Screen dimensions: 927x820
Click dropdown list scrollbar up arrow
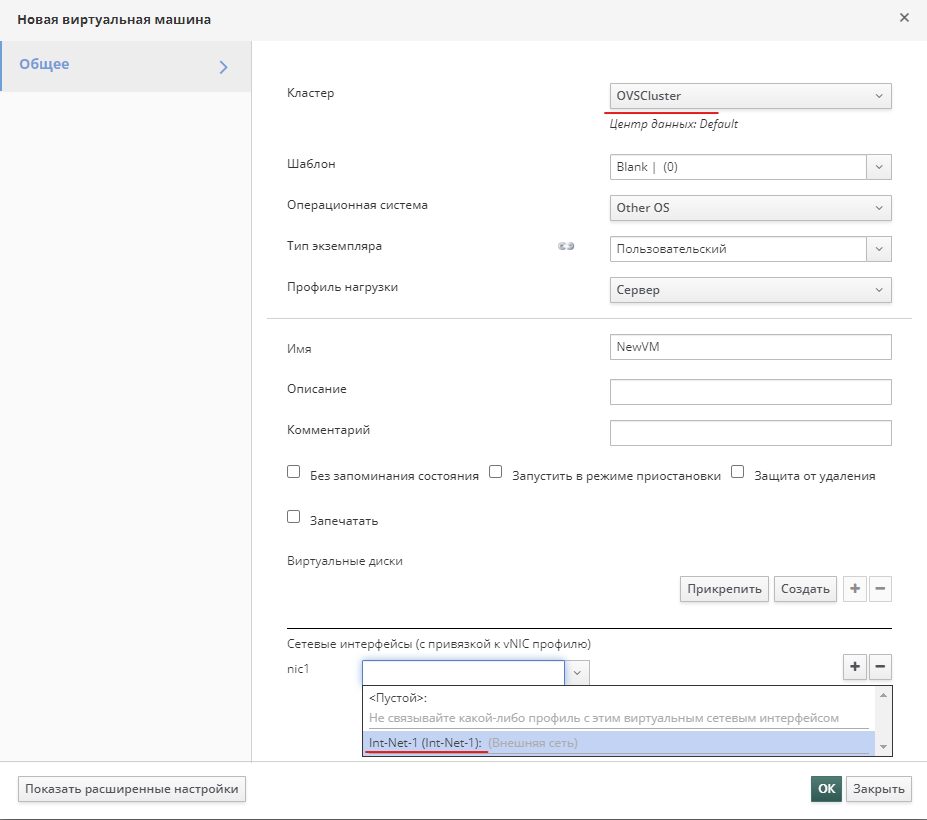coord(883,695)
